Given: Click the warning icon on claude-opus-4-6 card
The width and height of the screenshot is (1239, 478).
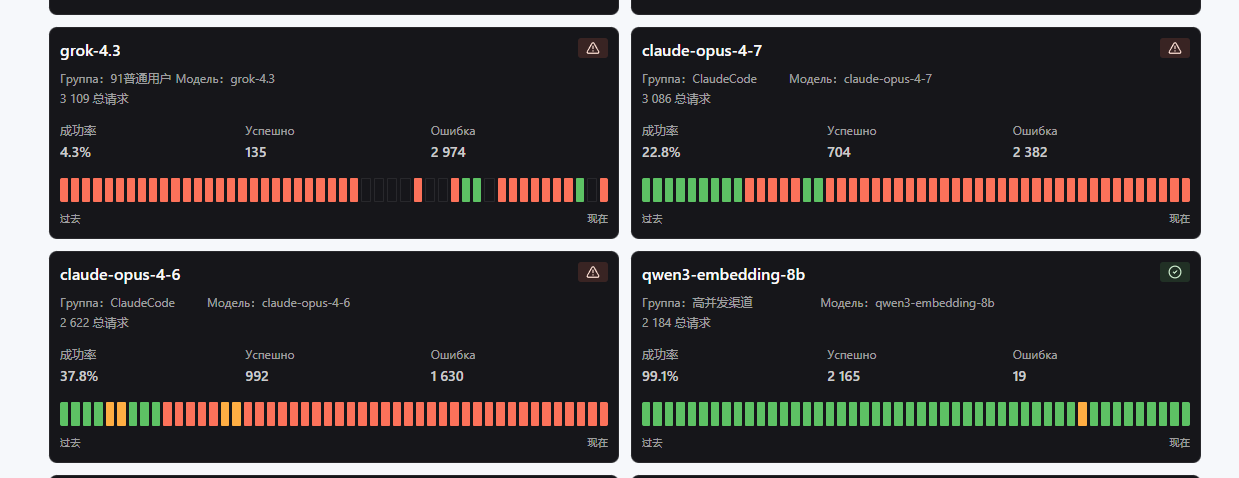Looking at the screenshot, I should 593,272.
